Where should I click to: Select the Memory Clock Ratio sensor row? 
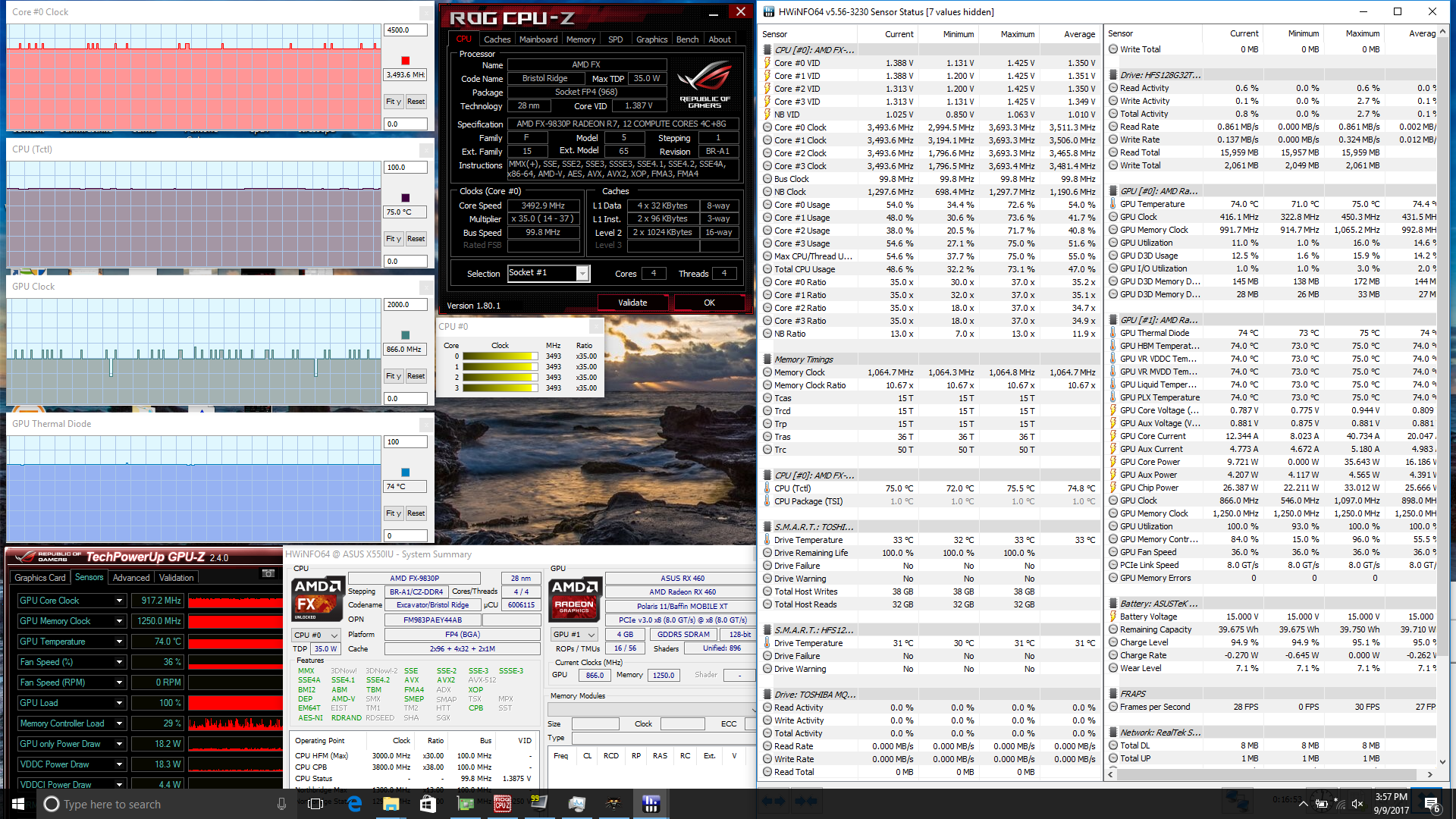930,385
